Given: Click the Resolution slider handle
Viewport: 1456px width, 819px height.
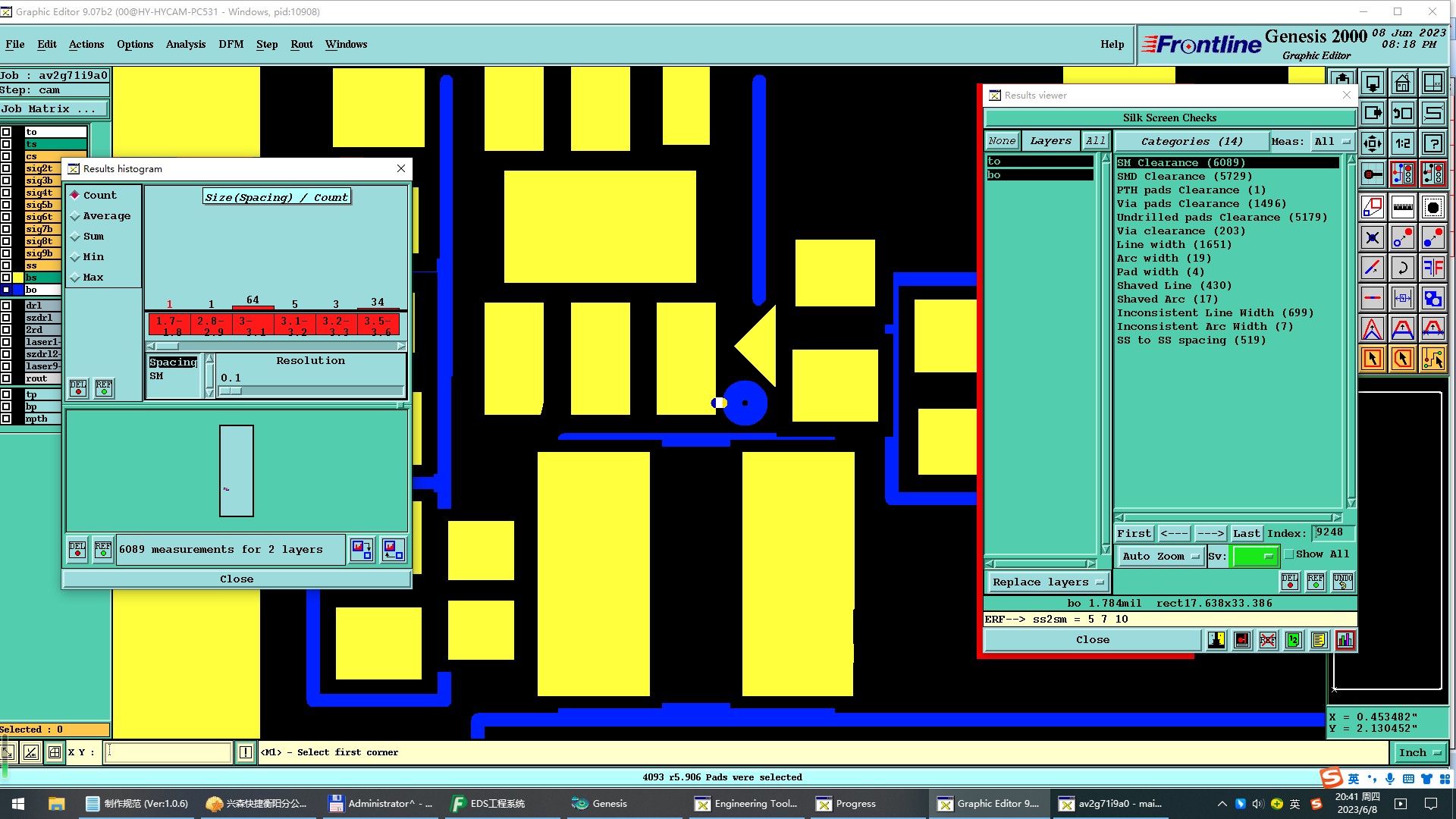Looking at the screenshot, I should (x=231, y=391).
